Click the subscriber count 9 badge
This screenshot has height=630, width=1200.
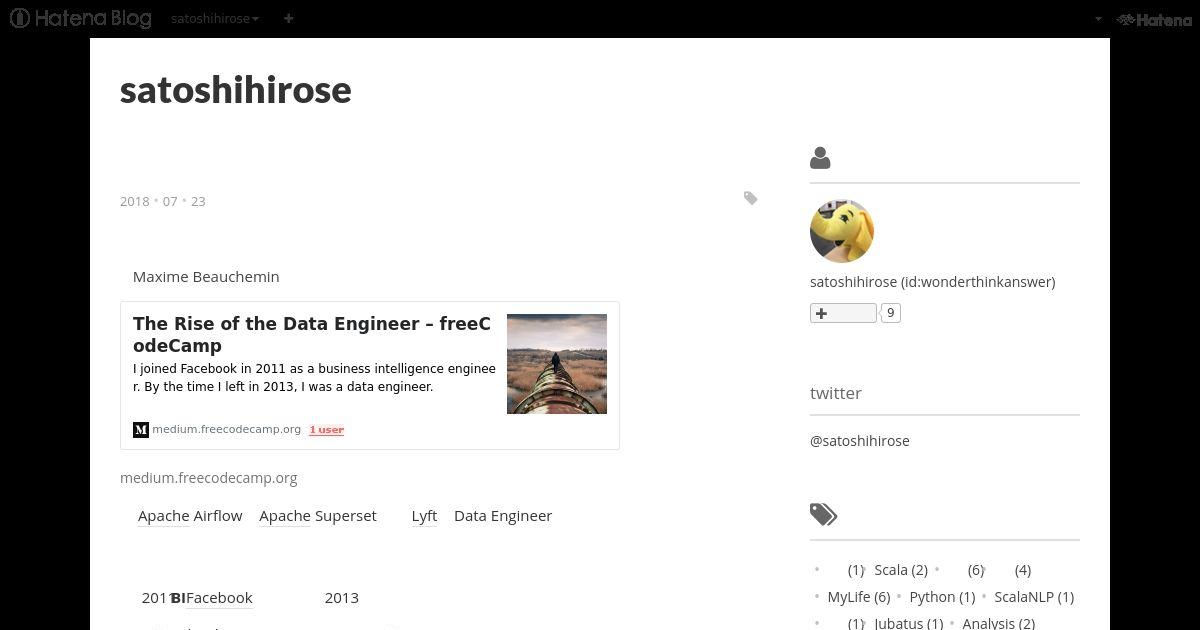coord(890,313)
